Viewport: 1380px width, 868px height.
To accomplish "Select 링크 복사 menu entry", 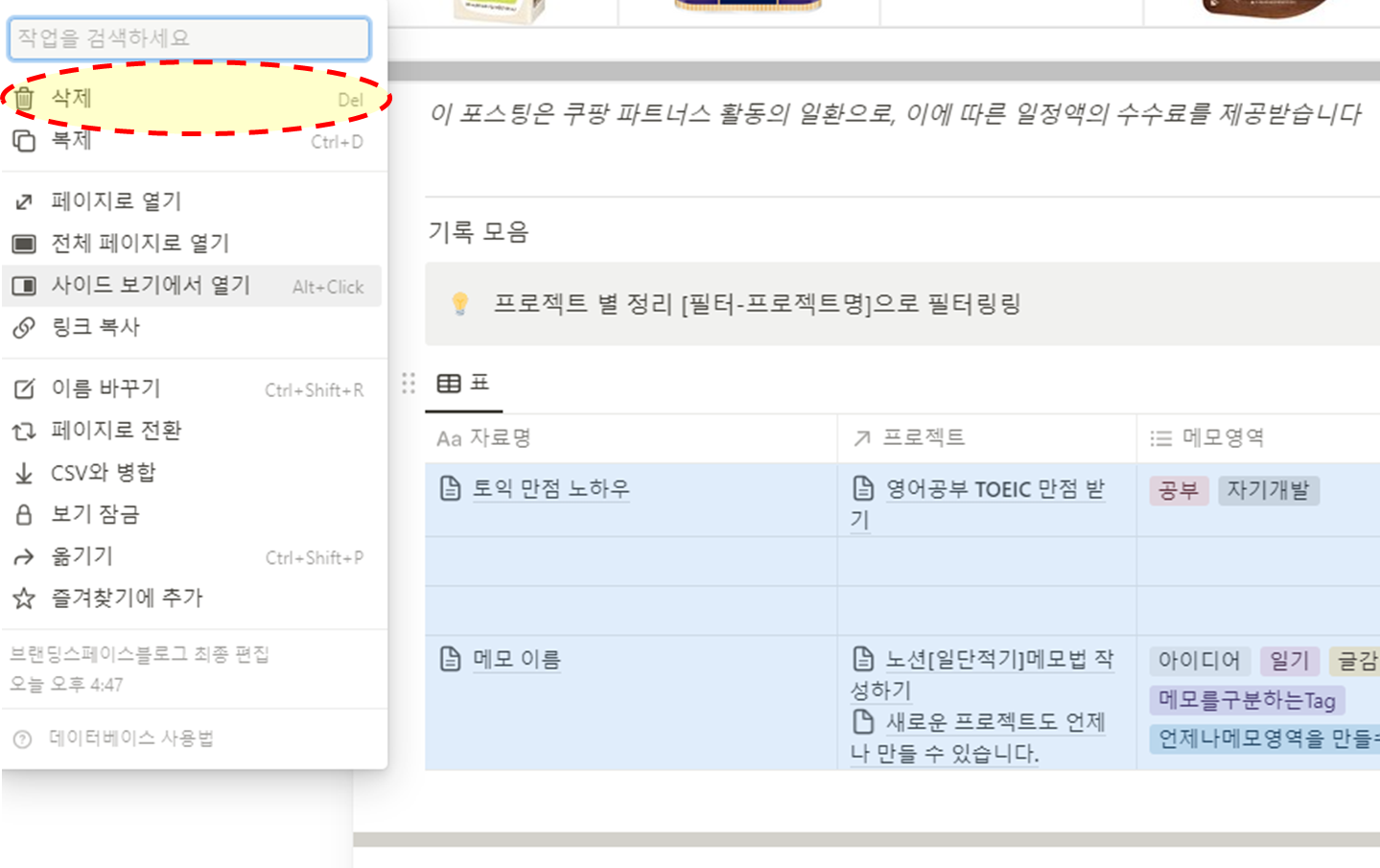I will [192, 328].
